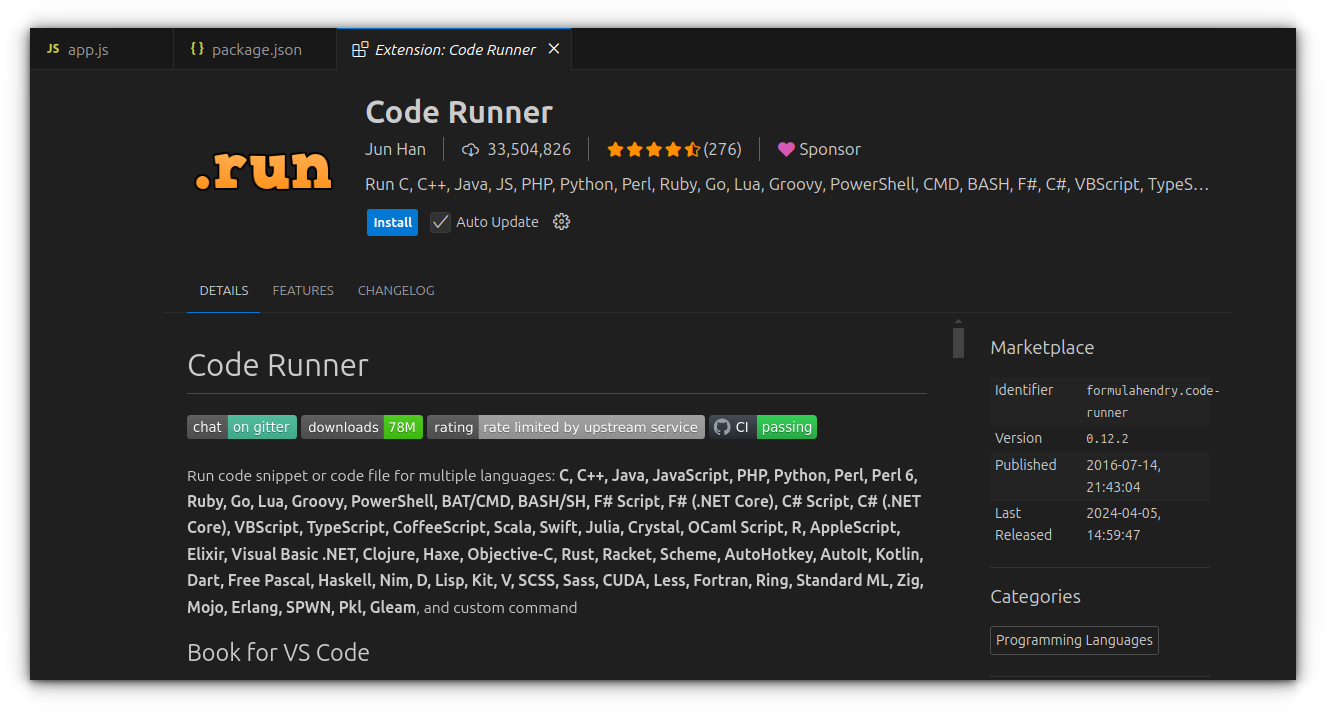
Task: Click the package.json braces icon
Action: (x=197, y=48)
